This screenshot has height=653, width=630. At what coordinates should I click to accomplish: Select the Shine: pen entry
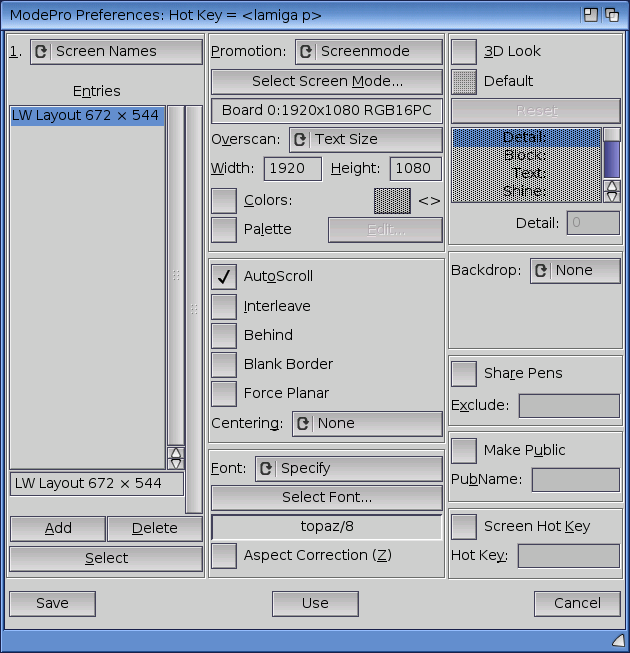tap(526, 192)
